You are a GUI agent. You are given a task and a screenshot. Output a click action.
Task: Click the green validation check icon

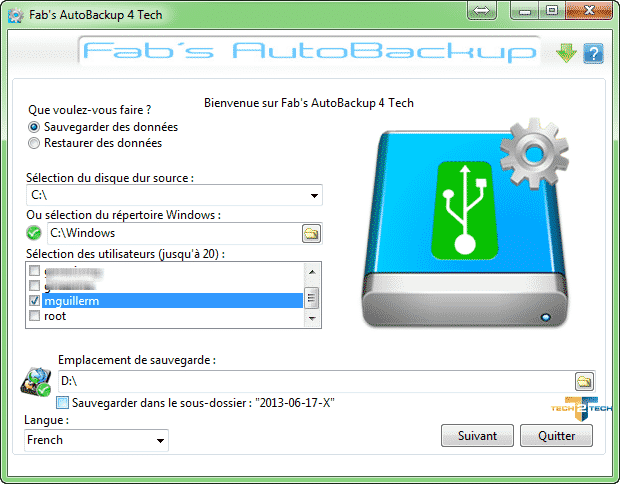point(34,233)
